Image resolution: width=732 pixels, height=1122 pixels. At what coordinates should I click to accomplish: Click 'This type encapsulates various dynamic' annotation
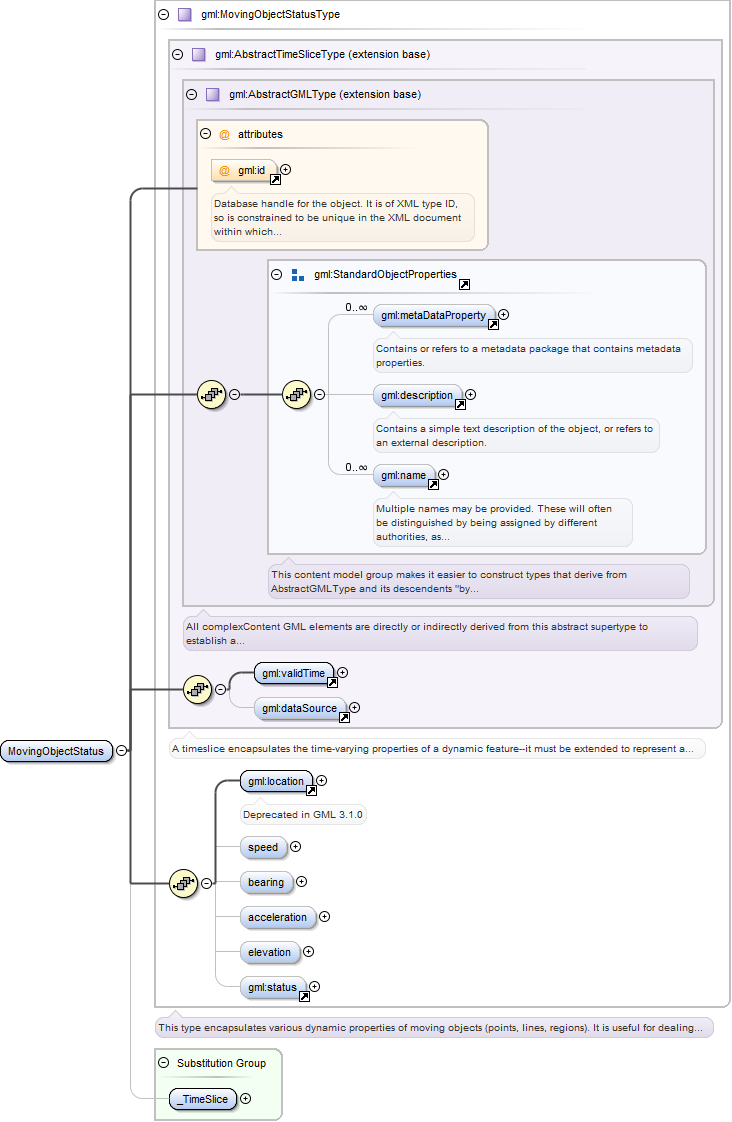pyautogui.click(x=434, y=1028)
